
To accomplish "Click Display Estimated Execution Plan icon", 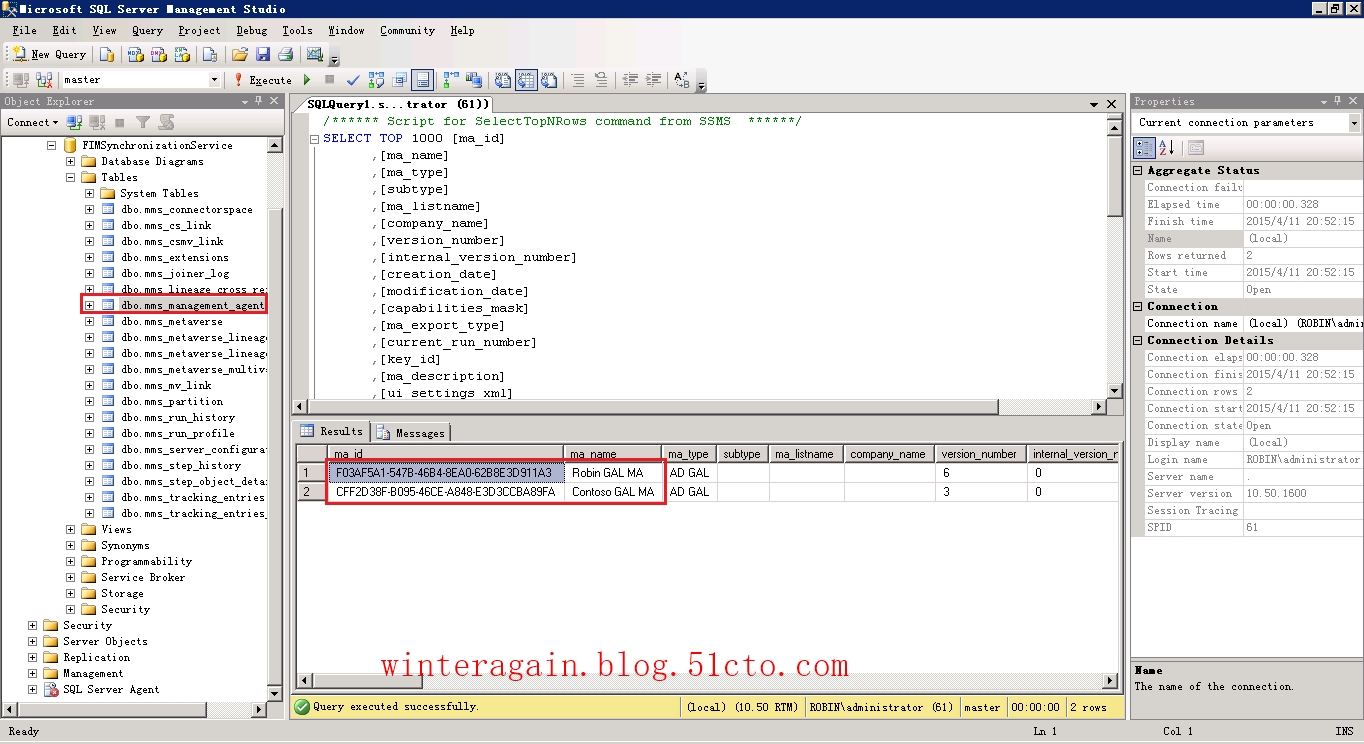I will [x=376, y=79].
